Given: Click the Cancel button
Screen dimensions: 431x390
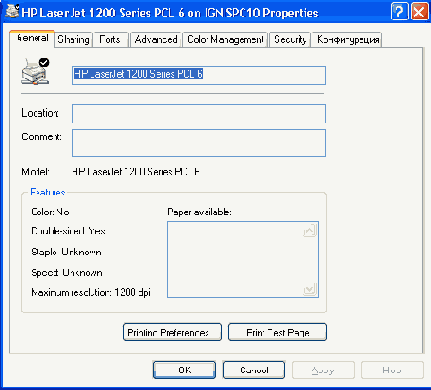Looking at the screenshot, I should [254, 370].
